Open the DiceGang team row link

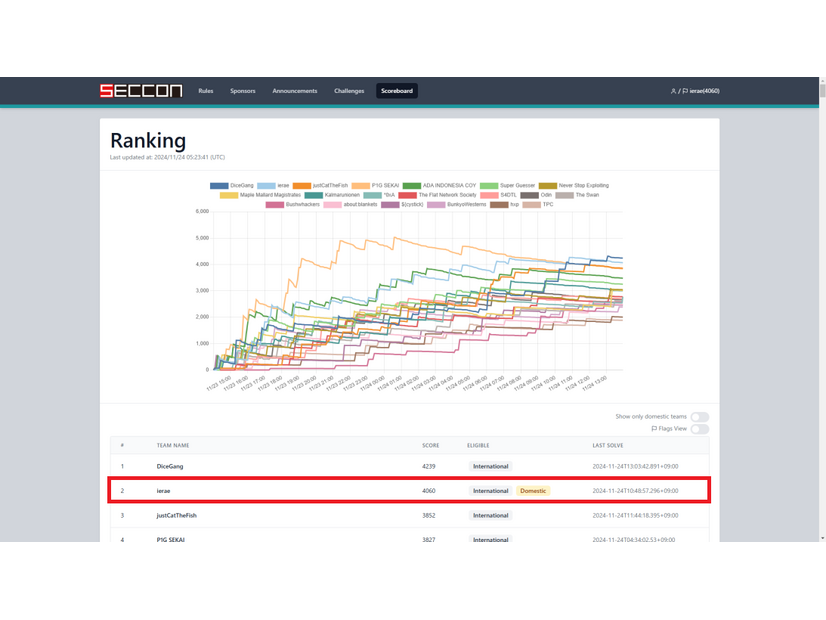[170, 466]
